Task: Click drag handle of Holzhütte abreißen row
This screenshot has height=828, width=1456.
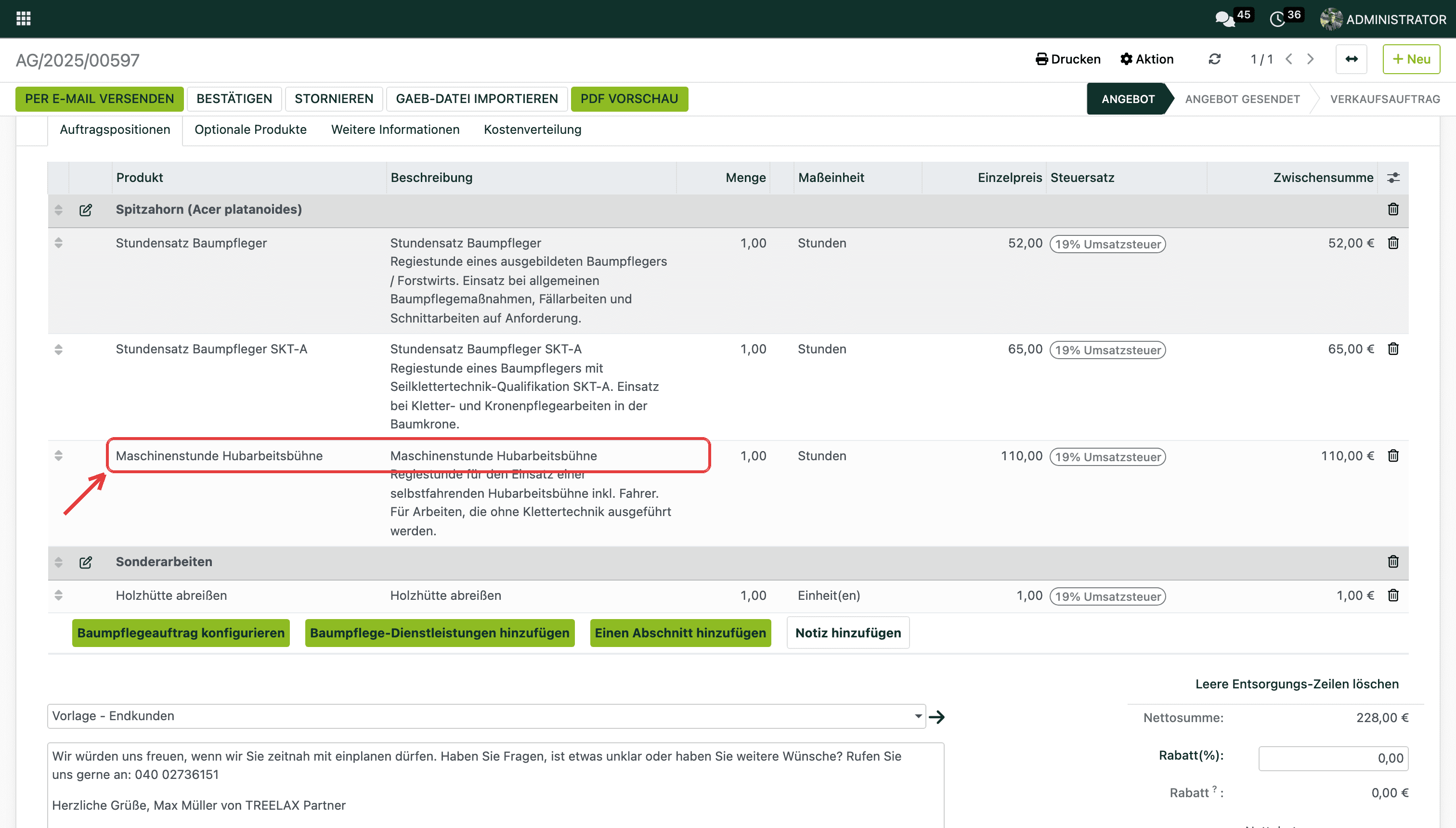Action: pyautogui.click(x=58, y=595)
